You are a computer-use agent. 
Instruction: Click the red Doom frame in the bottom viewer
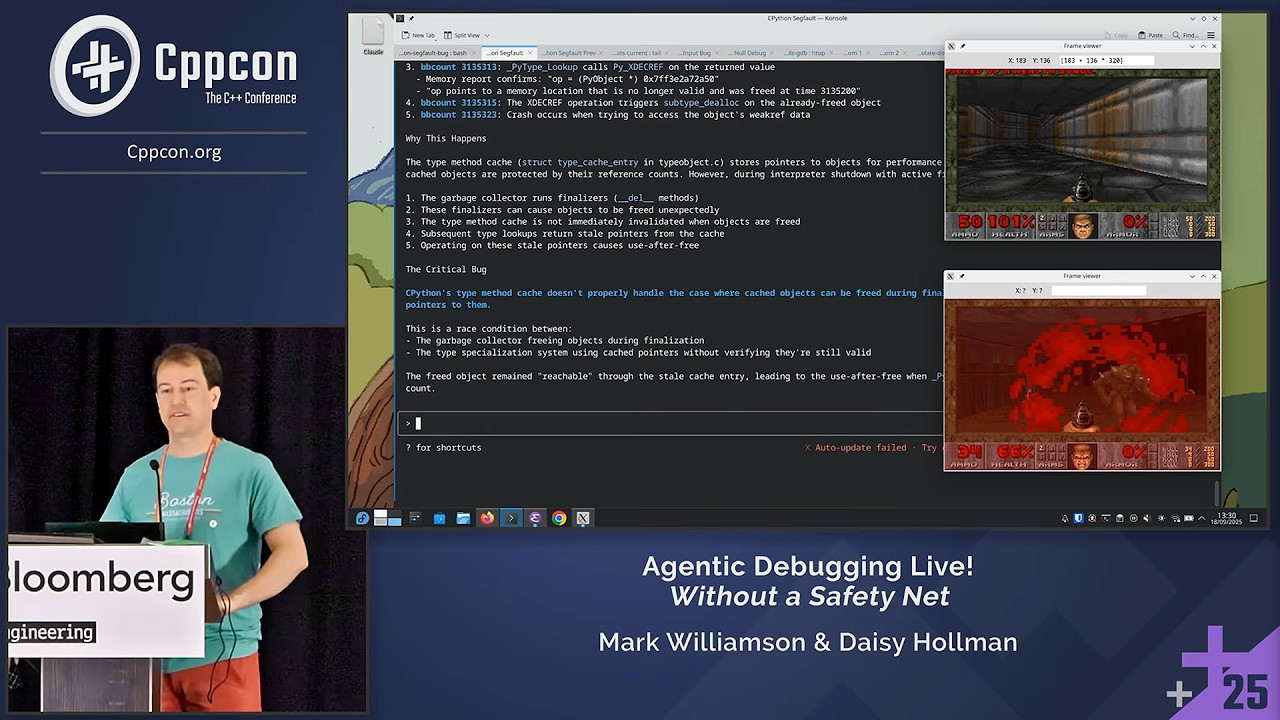click(1082, 384)
